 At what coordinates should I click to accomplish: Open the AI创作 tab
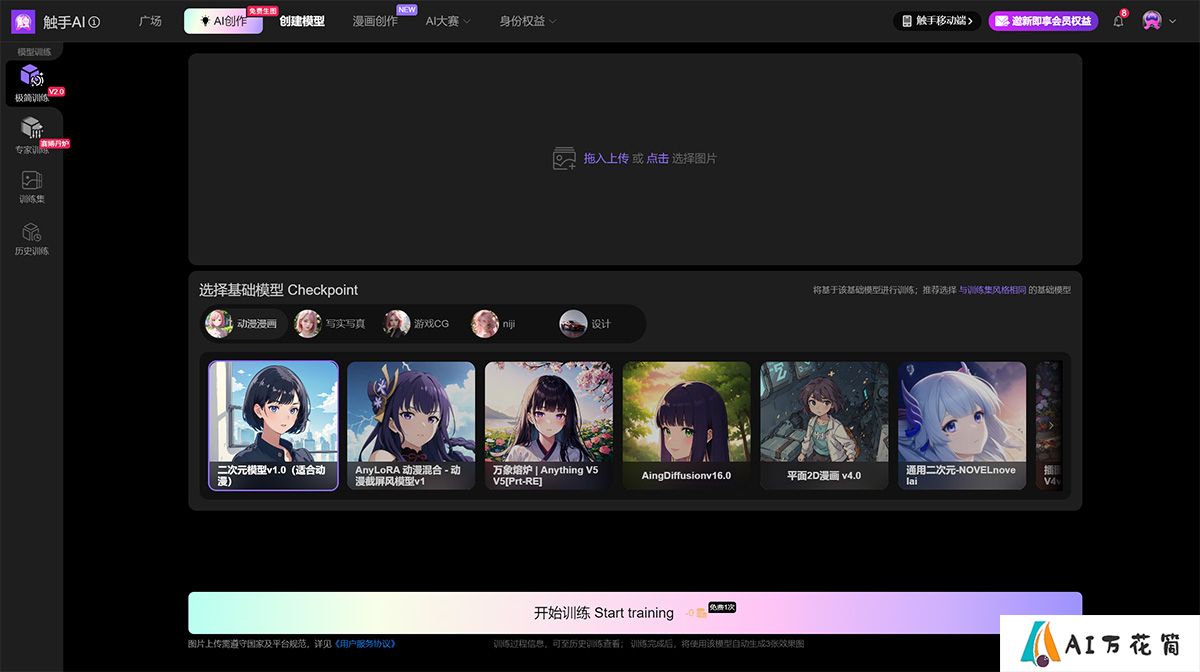point(223,21)
